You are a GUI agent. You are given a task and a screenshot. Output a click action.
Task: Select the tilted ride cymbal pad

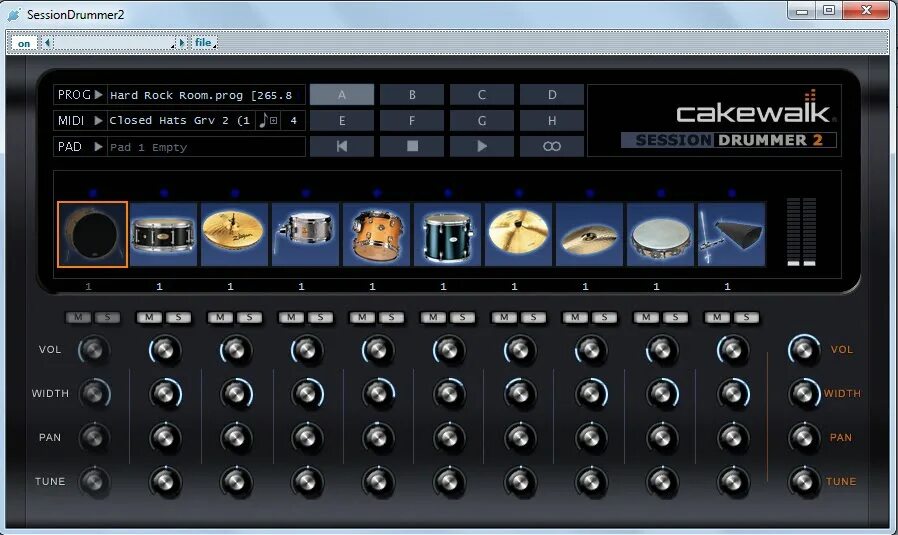(x=590, y=234)
